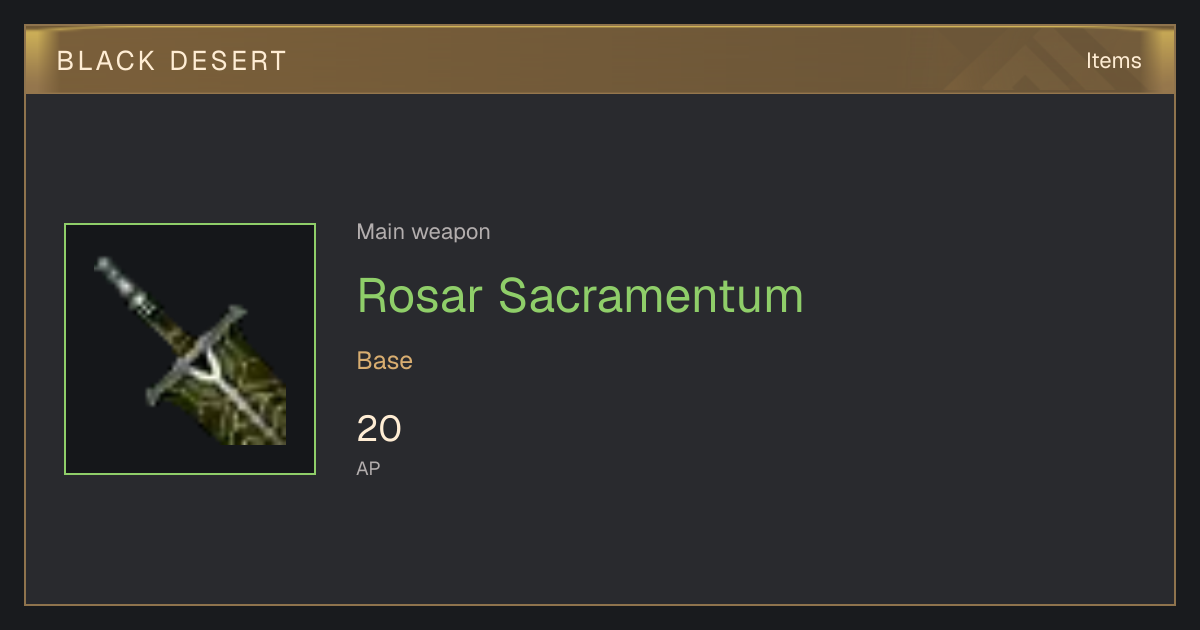Select the Base enhancement level label
1200x630 pixels.
click(x=385, y=360)
